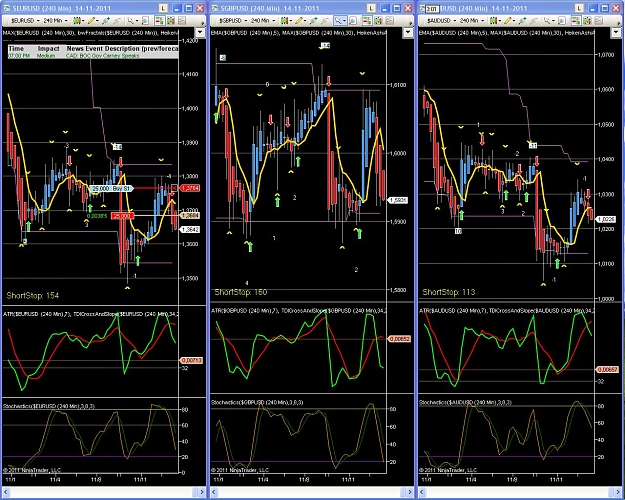Expand the indicator label dropdown in the GBPUSD chart
625x500 pixels.
(408, 32)
